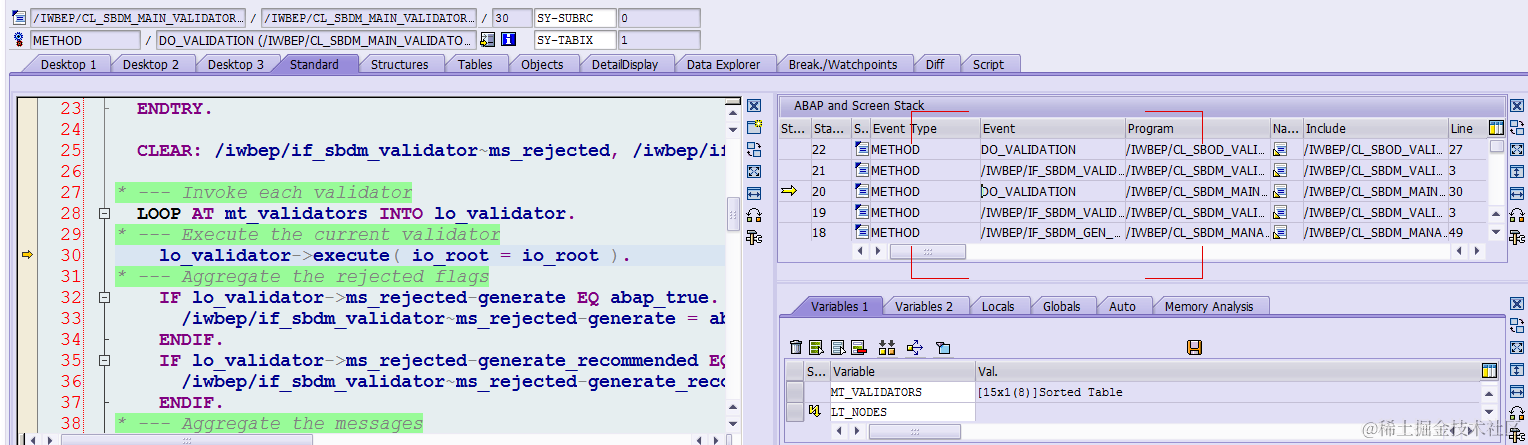Click the Program column header
Image resolution: width=1528 pixels, height=445 pixels.
pyautogui.click(x=1197, y=128)
